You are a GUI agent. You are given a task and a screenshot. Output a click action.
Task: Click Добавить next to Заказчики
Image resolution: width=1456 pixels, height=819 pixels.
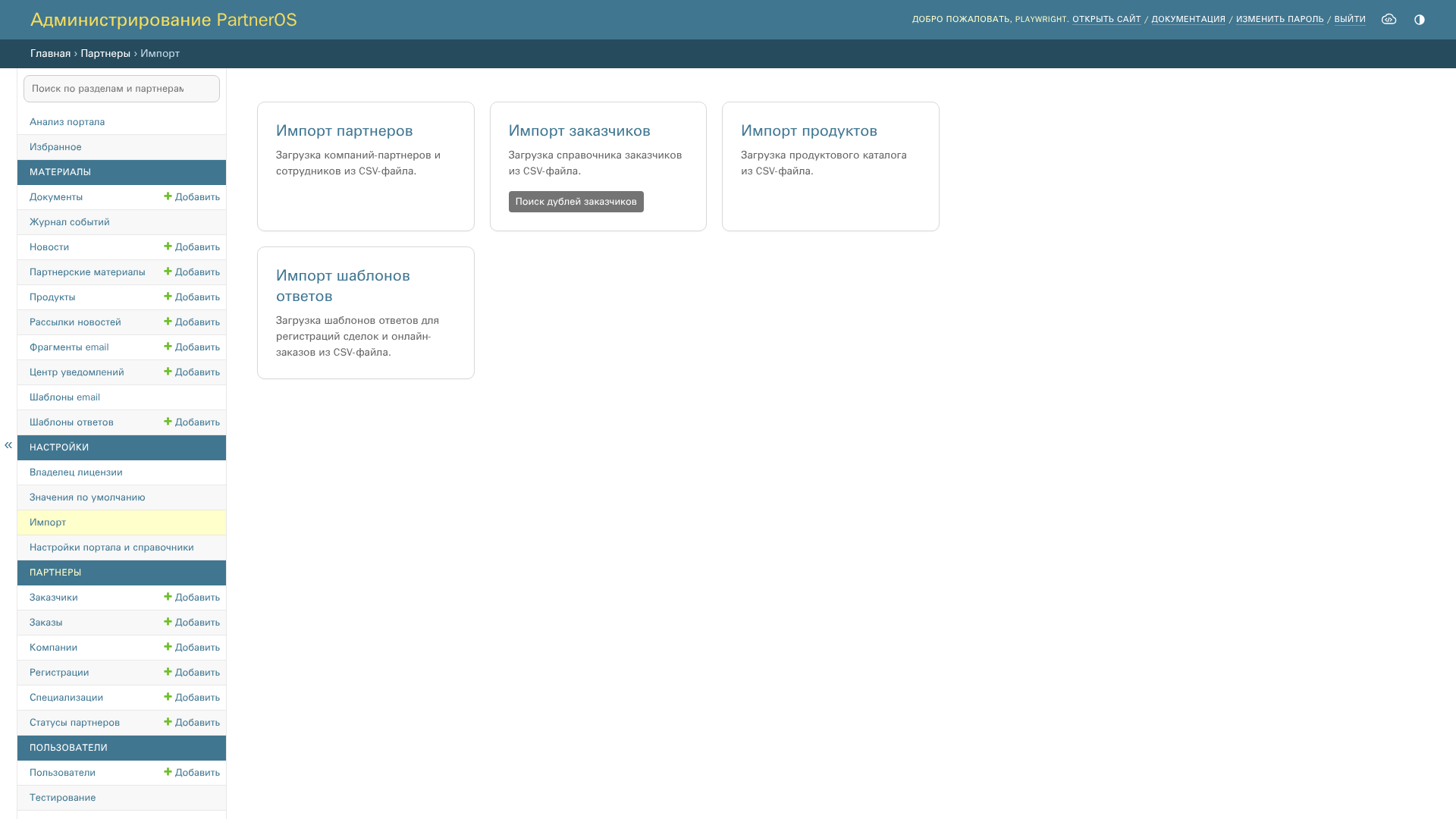click(192, 598)
